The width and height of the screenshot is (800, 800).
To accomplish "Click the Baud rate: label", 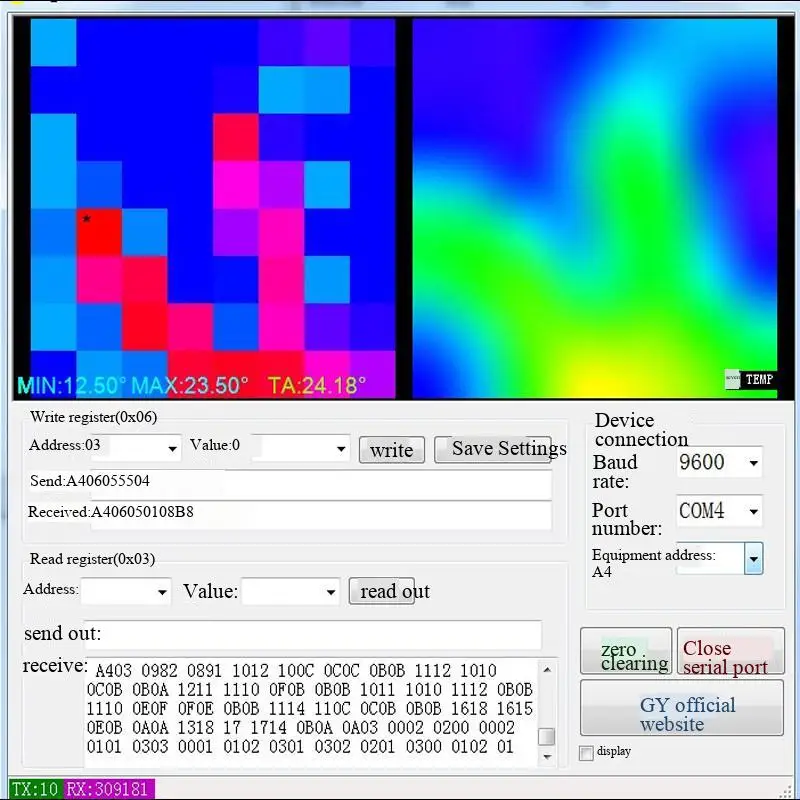I will pyautogui.click(x=615, y=471).
